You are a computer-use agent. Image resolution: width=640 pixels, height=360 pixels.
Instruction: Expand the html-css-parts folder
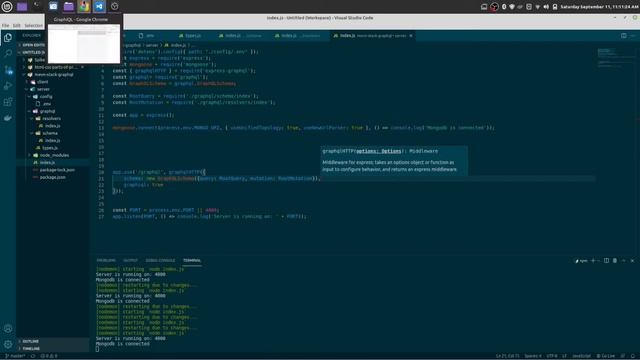[x=53, y=67]
